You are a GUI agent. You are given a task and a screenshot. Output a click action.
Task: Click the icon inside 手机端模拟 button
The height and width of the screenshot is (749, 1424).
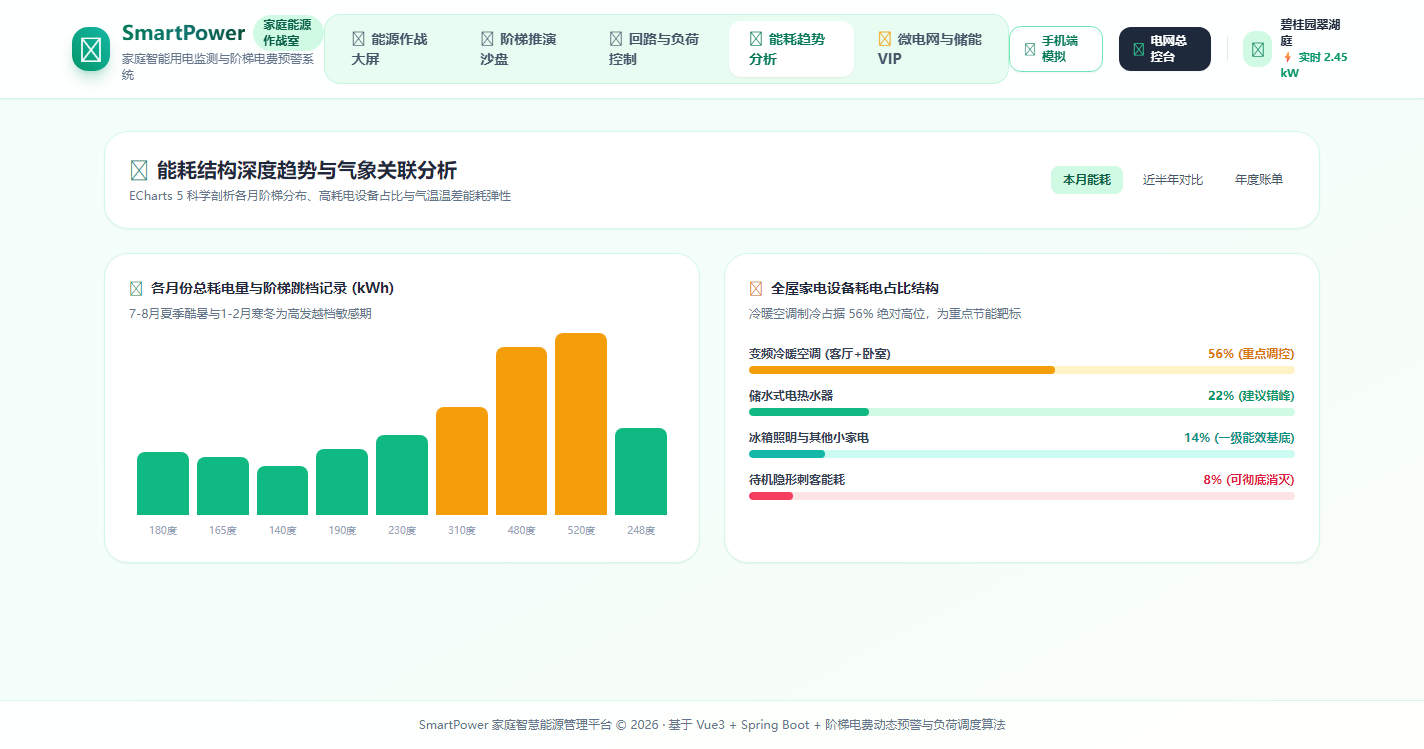click(x=1030, y=49)
